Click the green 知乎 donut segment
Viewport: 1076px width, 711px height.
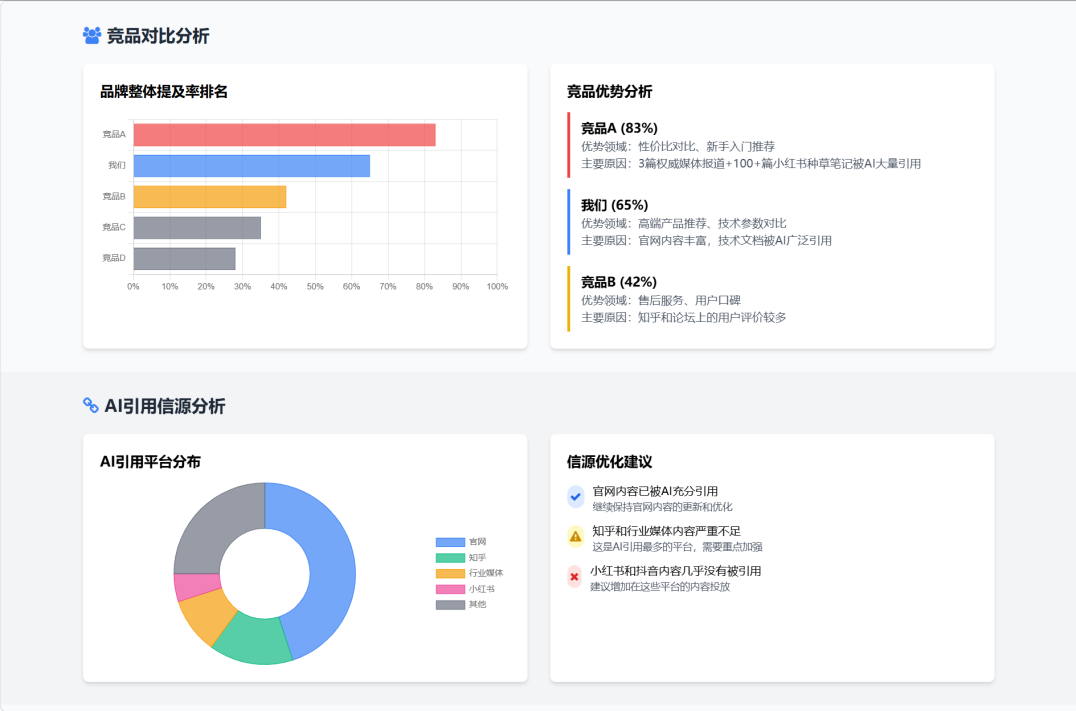pyautogui.click(x=255, y=640)
